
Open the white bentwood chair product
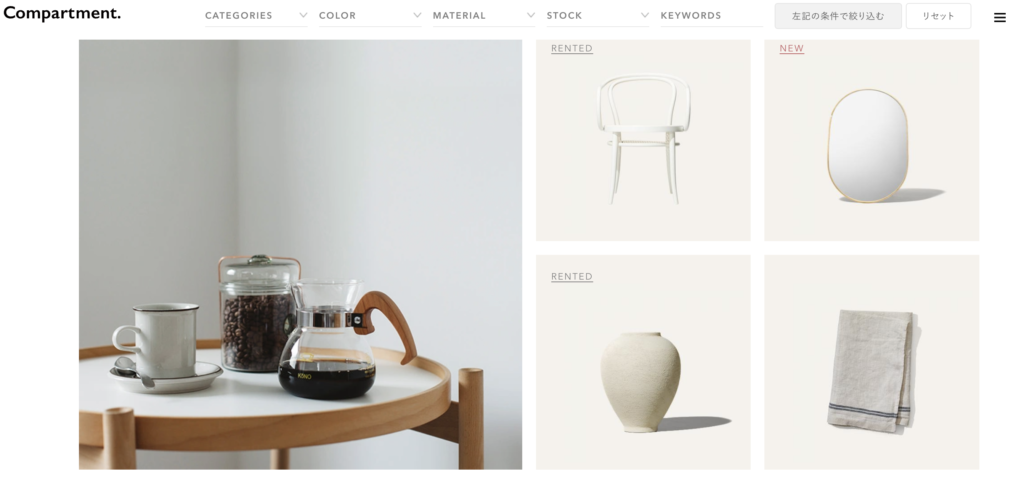[x=643, y=140]
